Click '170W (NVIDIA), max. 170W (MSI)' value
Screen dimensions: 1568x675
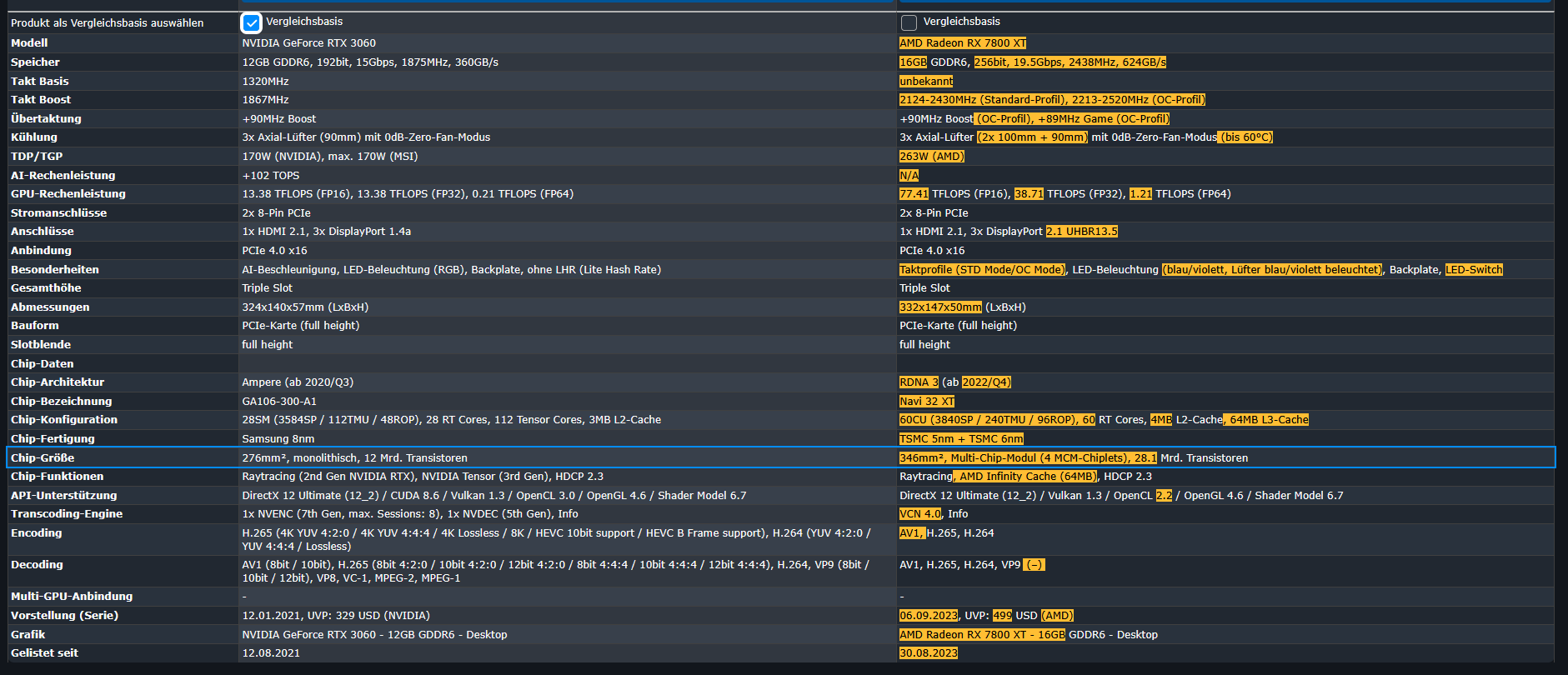coord(329,157)
